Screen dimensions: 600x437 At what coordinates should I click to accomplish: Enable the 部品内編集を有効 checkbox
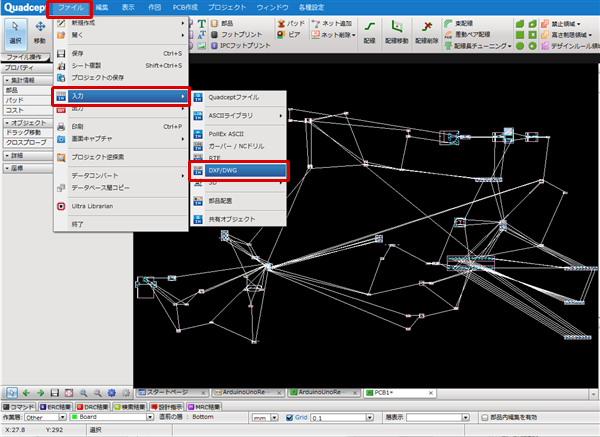485,417
